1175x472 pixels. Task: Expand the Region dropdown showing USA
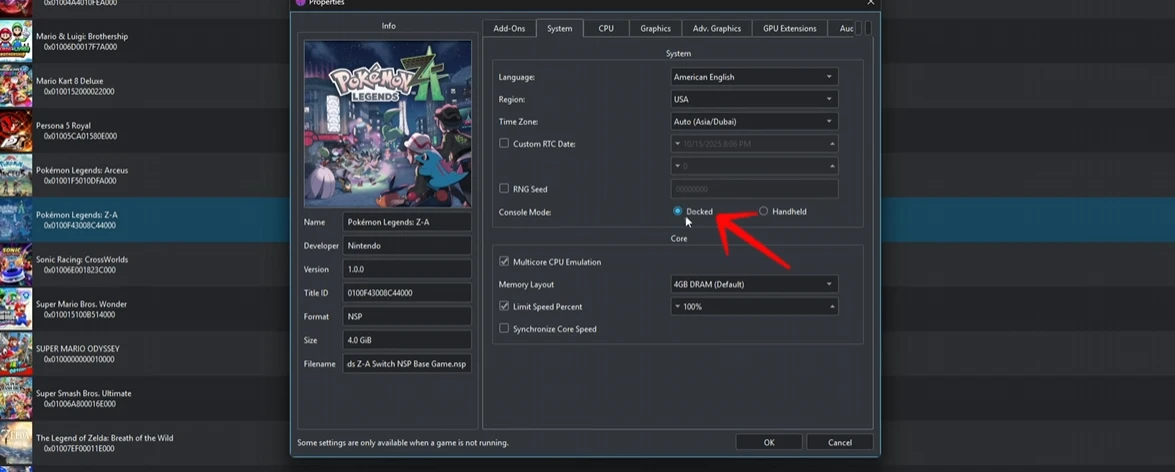[x=754, y=99]
